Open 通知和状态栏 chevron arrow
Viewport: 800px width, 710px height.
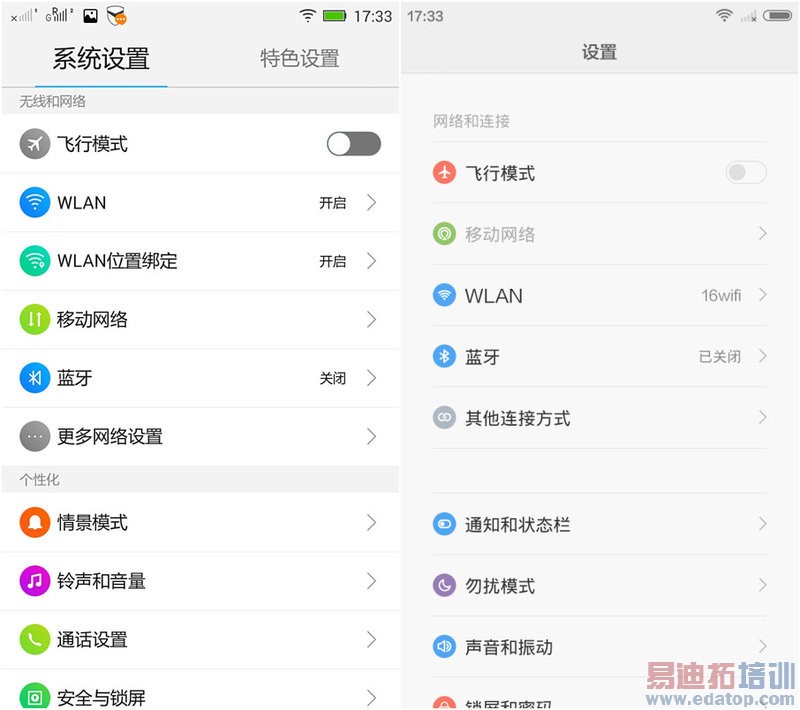click(x=763, y=524)
